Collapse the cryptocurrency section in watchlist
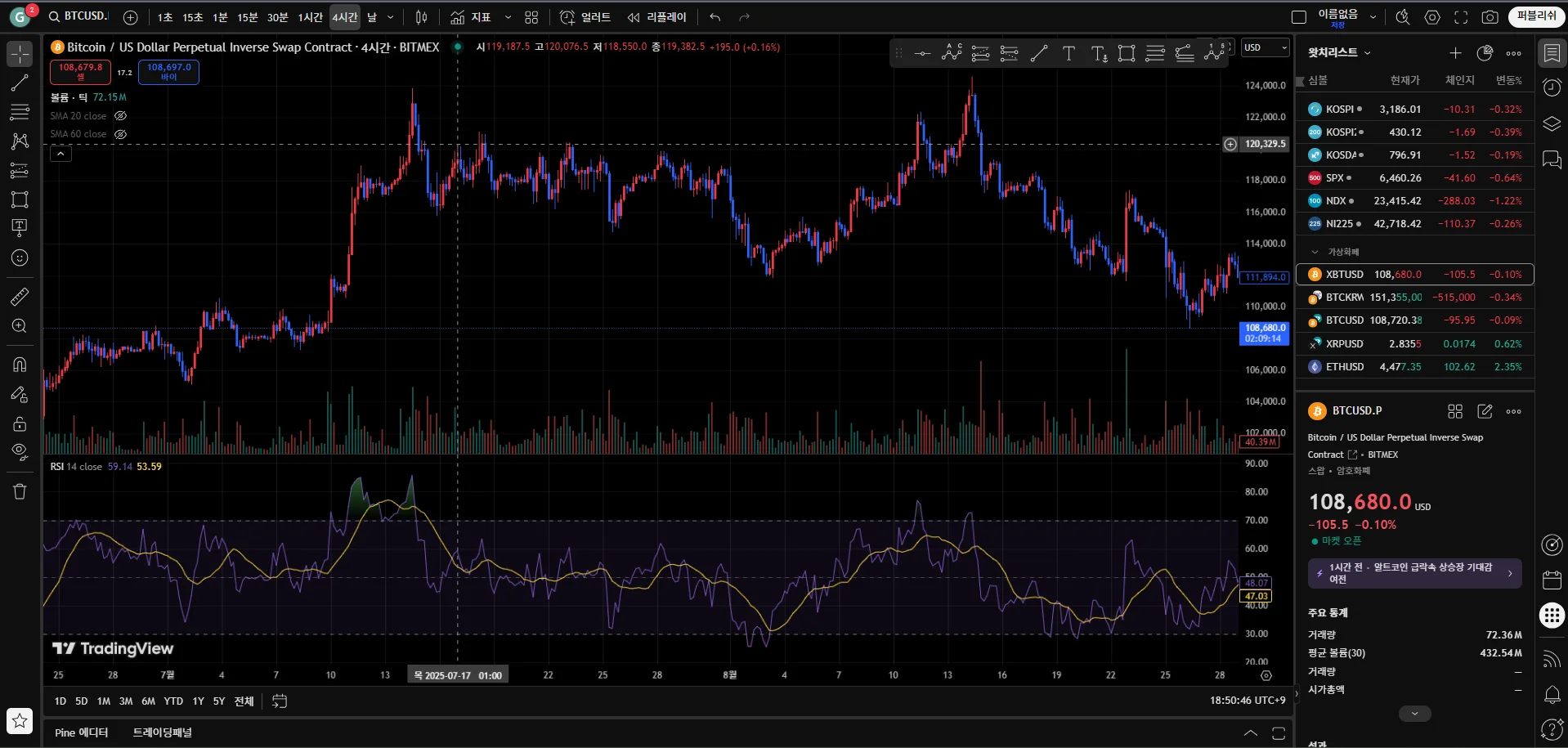Image resolution: width=1568 pixels, height=748 pixels. (1315, 252)
